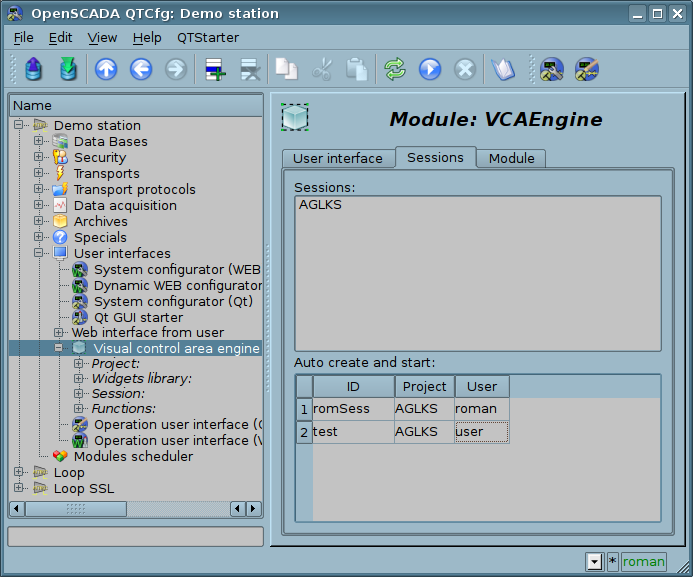Collapse the User interfaces tree node
The image size is (693, 577).
point(39,254)
